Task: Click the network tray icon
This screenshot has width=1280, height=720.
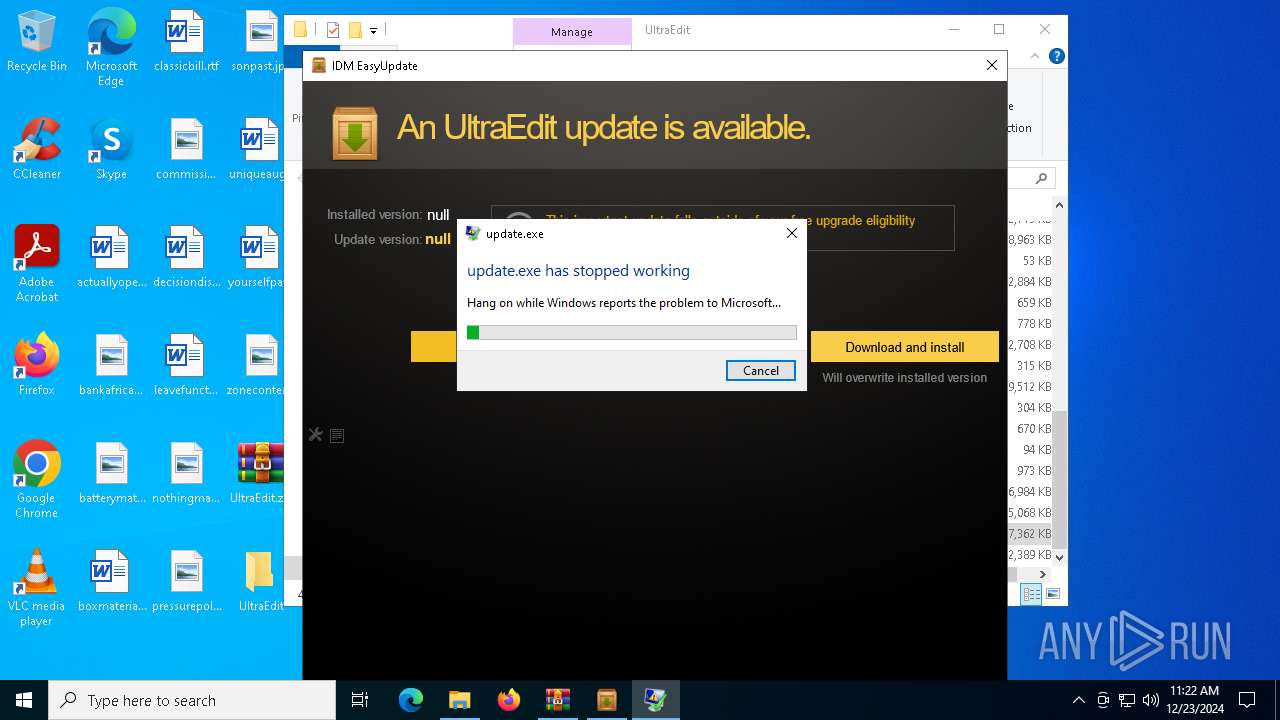Action: tap(1127, 700)
